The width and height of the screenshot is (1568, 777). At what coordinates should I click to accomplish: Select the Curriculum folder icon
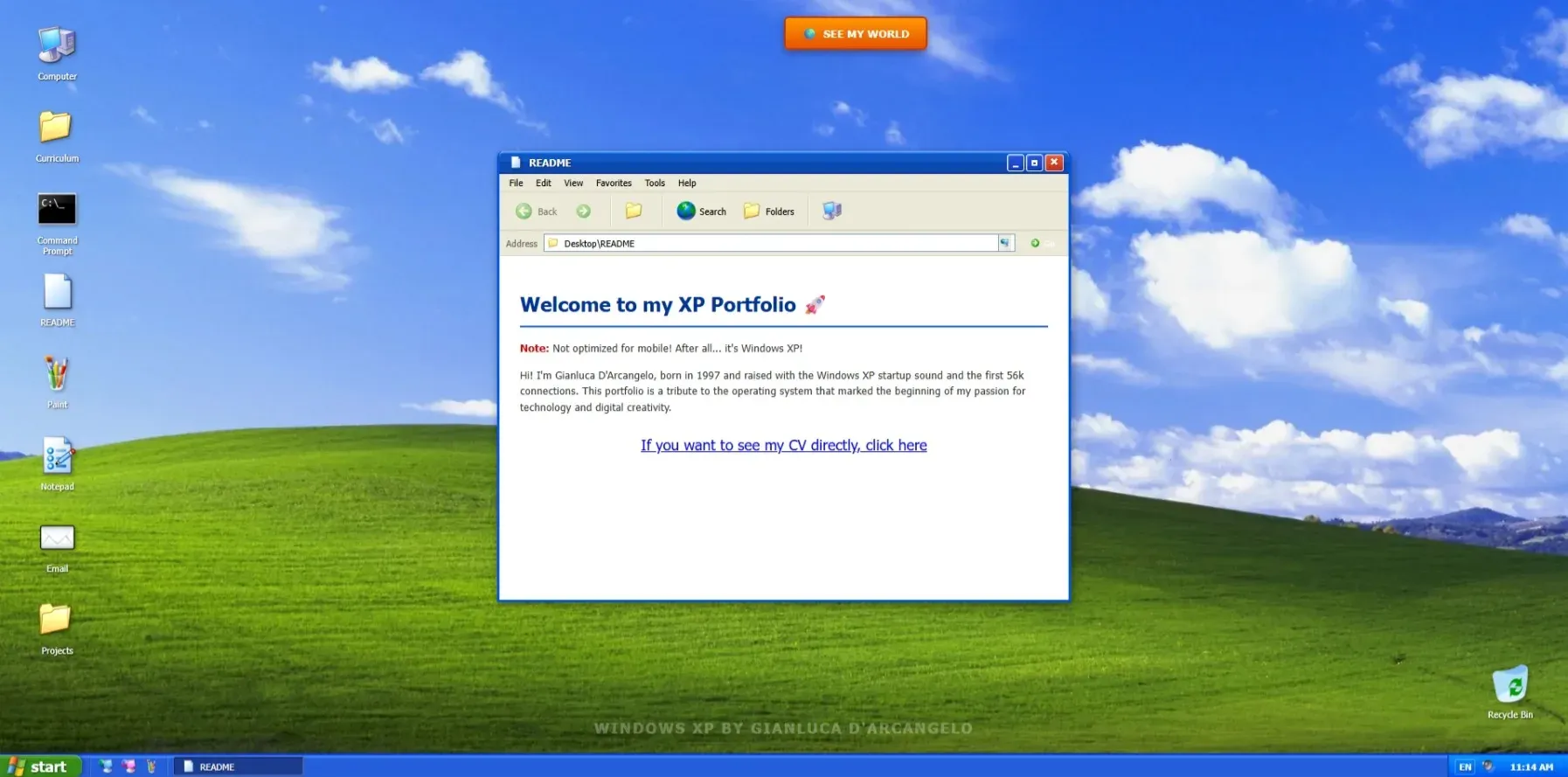point(57,135)
